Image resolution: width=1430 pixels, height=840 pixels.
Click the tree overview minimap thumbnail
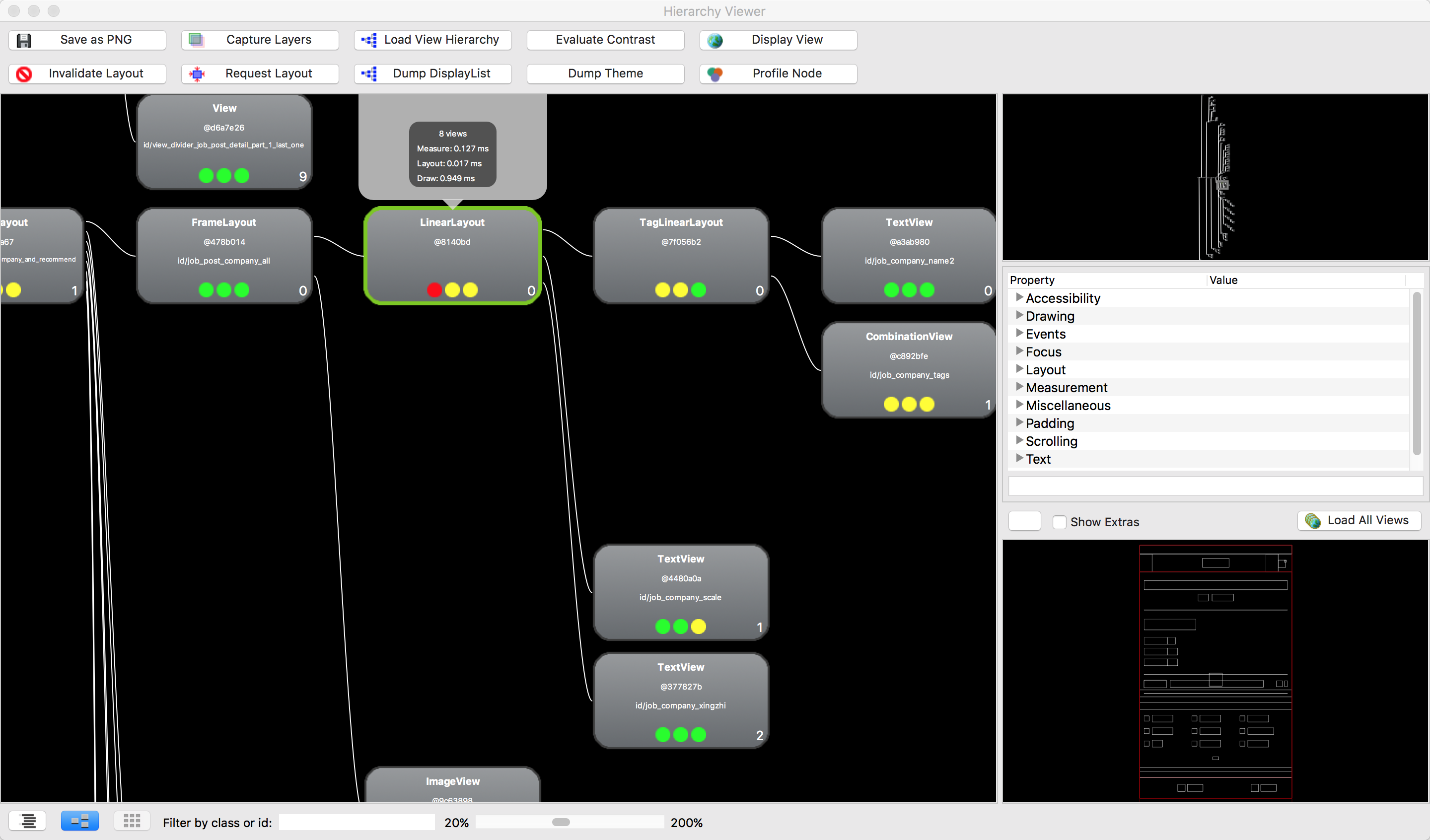pos(1215,177)
